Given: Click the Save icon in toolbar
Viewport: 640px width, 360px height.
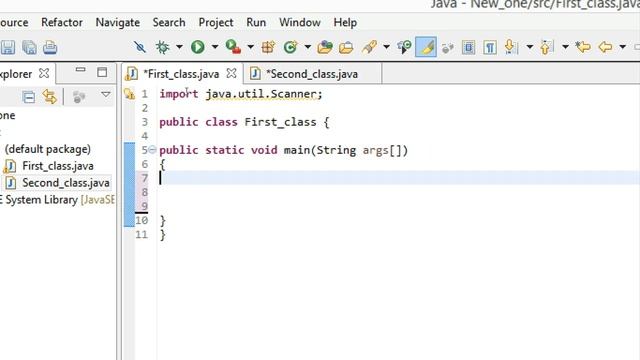Looking at the screenshot, I should click(7, 47).
